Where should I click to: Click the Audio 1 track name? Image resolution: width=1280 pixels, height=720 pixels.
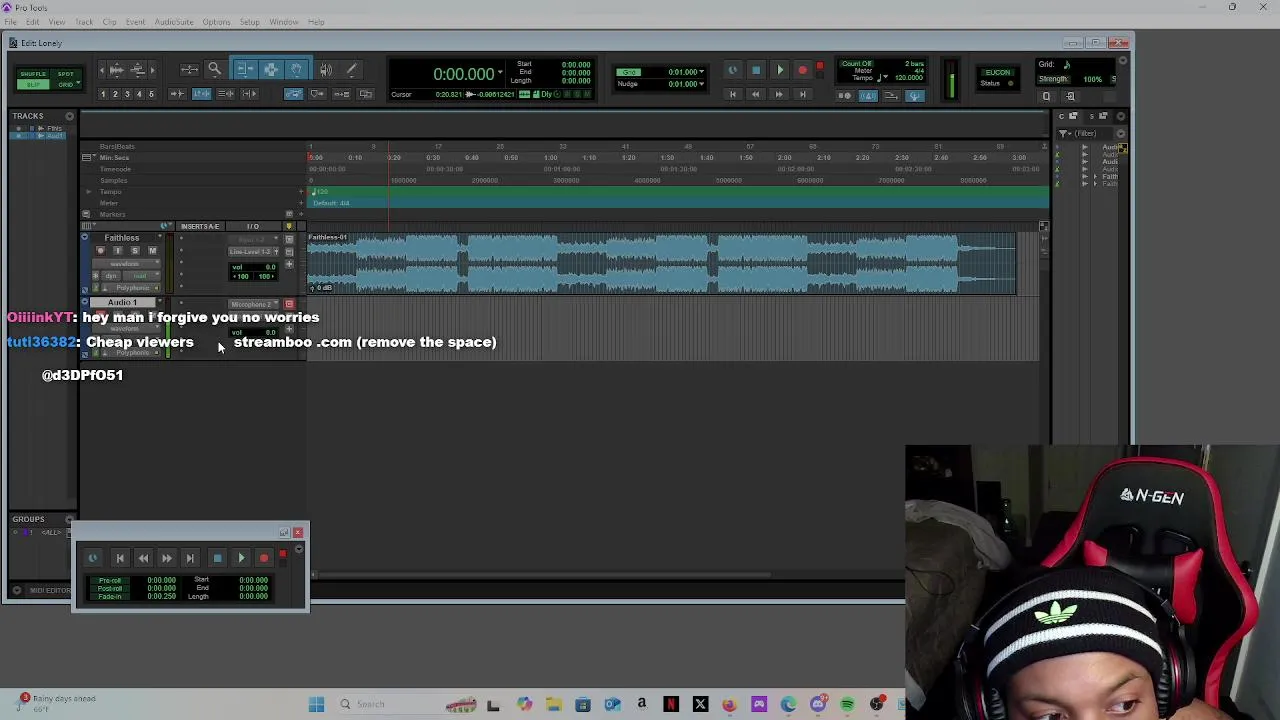point(122,303)
